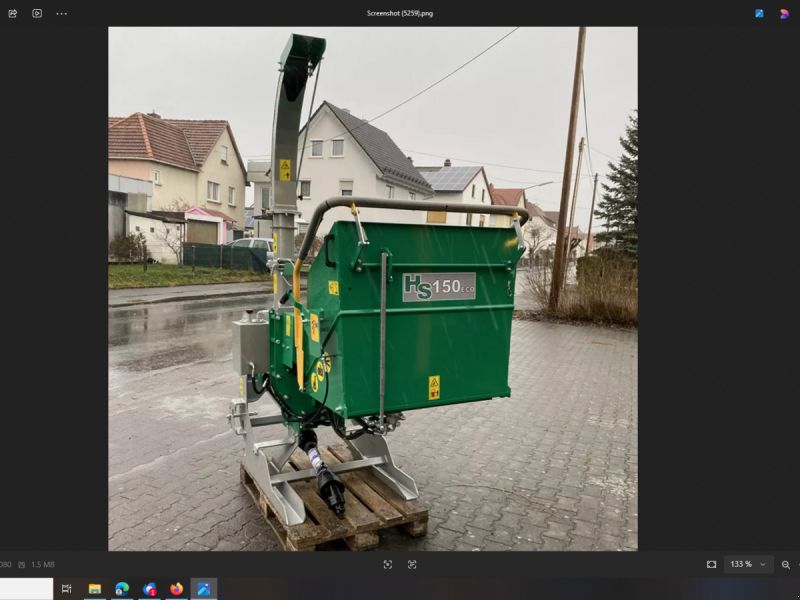Viewport: 800px width, 600px height.
Task: Launch Microsoft Edge from the taskbar
Action: click(122, 589)
